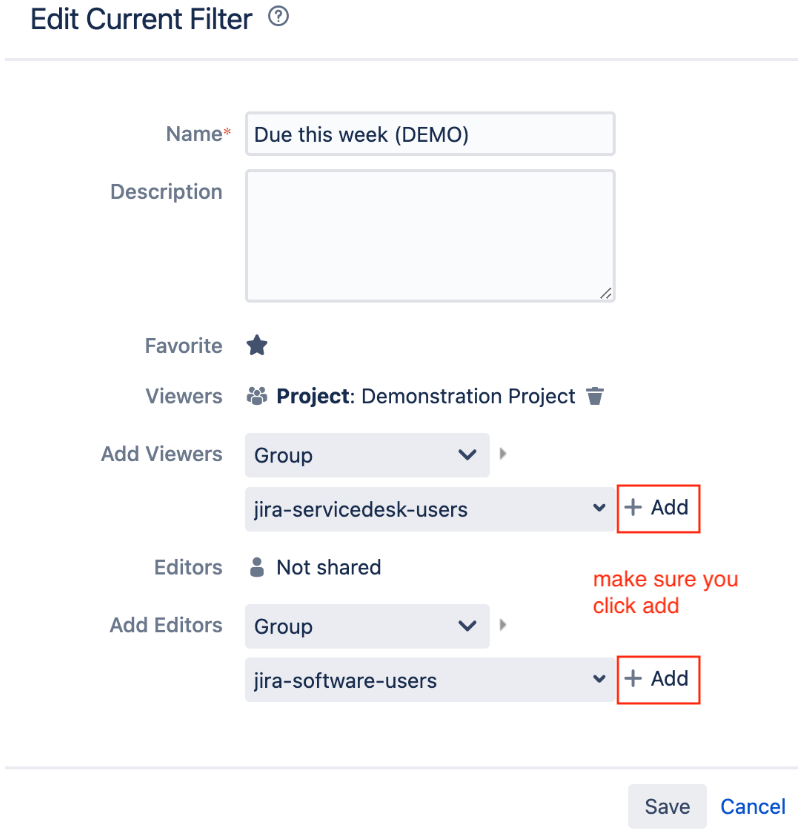Open the jira-software-users group dropdown
Viewport: 803px width, 834px height.
click(x=430, y=680)
